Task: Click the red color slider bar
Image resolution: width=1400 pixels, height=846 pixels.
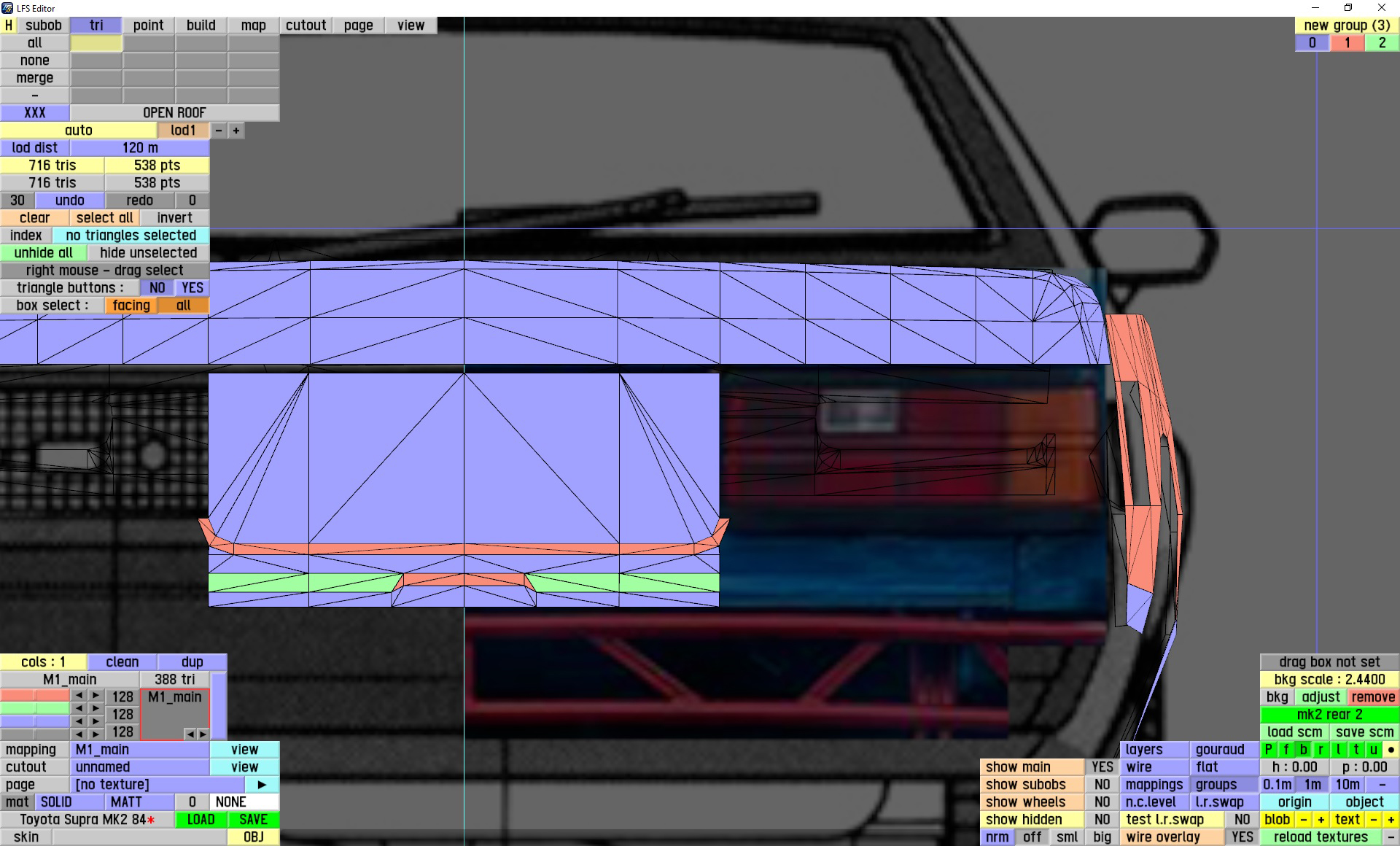Action: (35, 696)
